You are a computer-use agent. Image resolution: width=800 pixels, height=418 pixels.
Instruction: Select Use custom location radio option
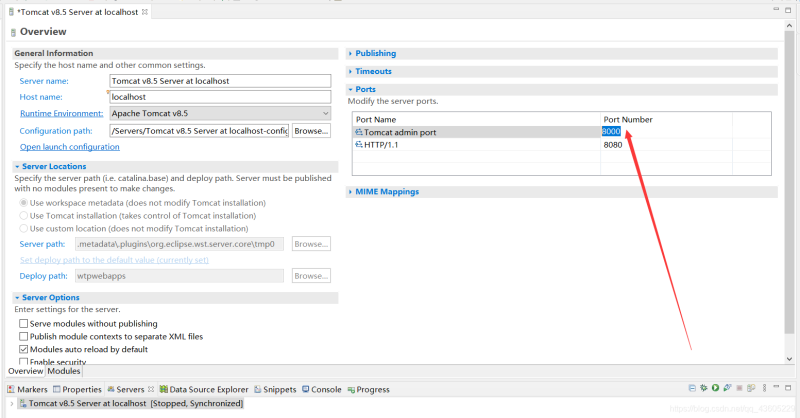pos(23,228)
